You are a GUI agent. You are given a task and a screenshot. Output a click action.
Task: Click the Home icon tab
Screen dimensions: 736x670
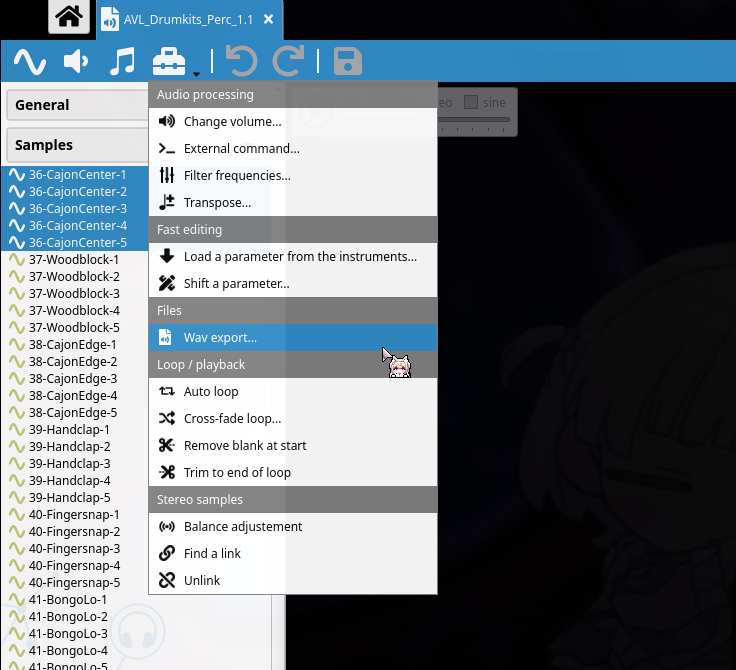(x=68, y=17)
